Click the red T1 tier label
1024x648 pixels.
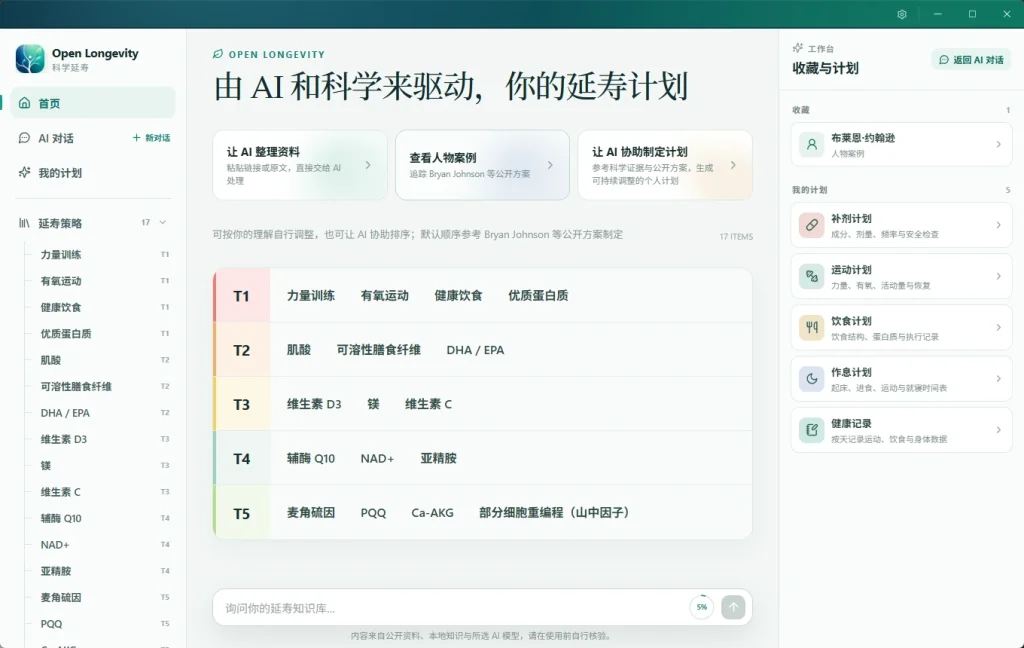click(242, 296)
